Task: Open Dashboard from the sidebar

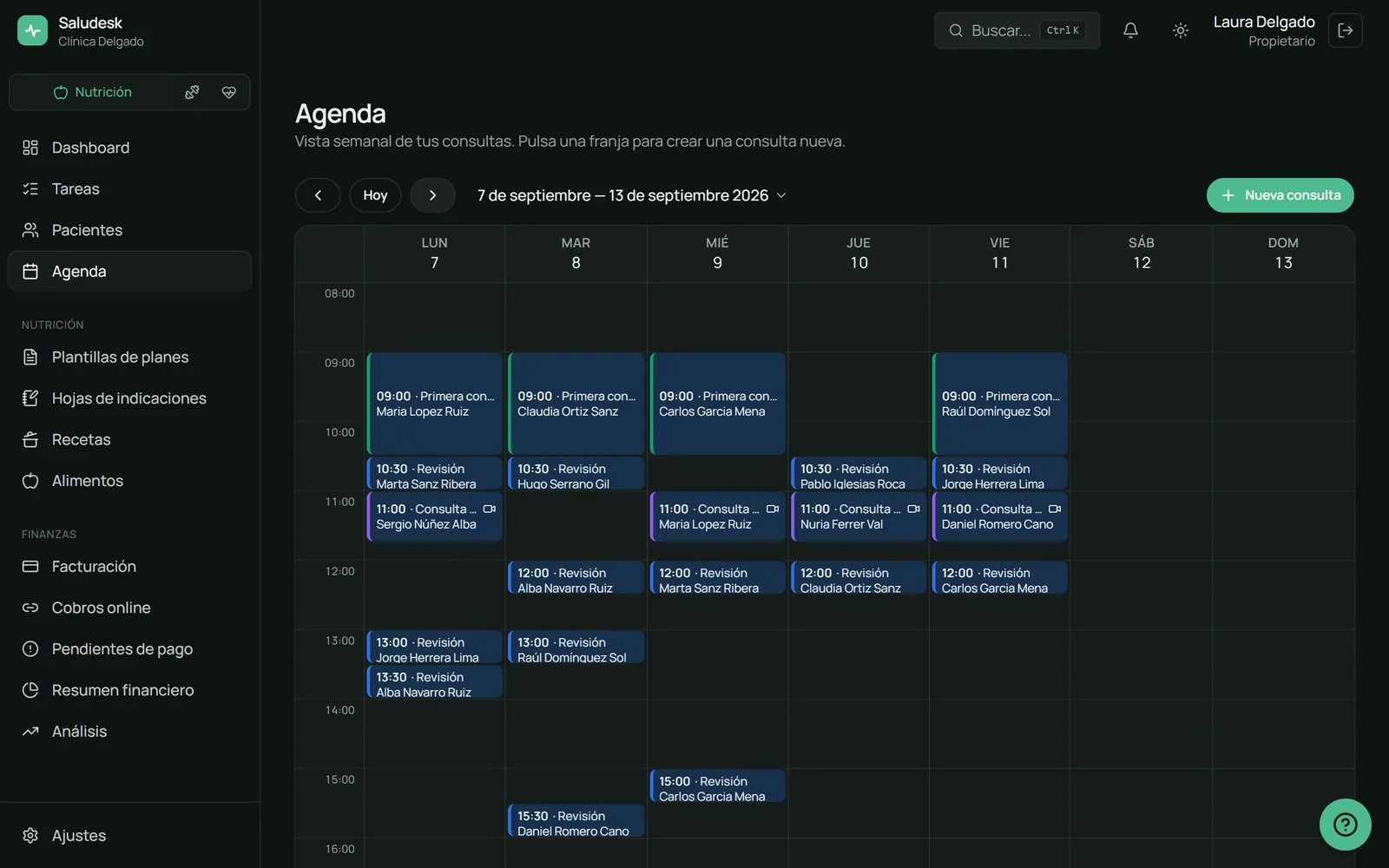Action: 129,148
